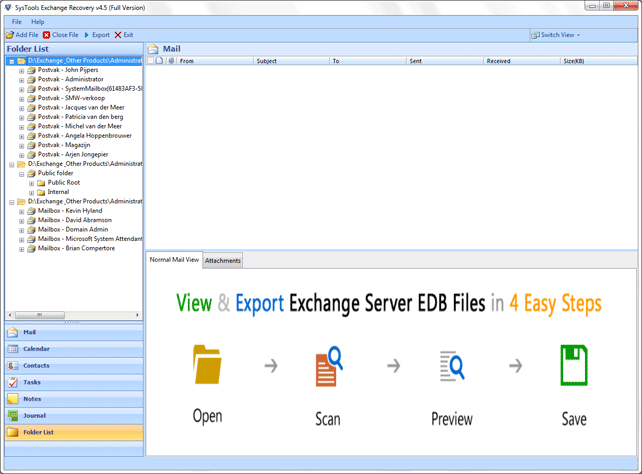Click the Contacts card icon in navigation

[13, 366]
